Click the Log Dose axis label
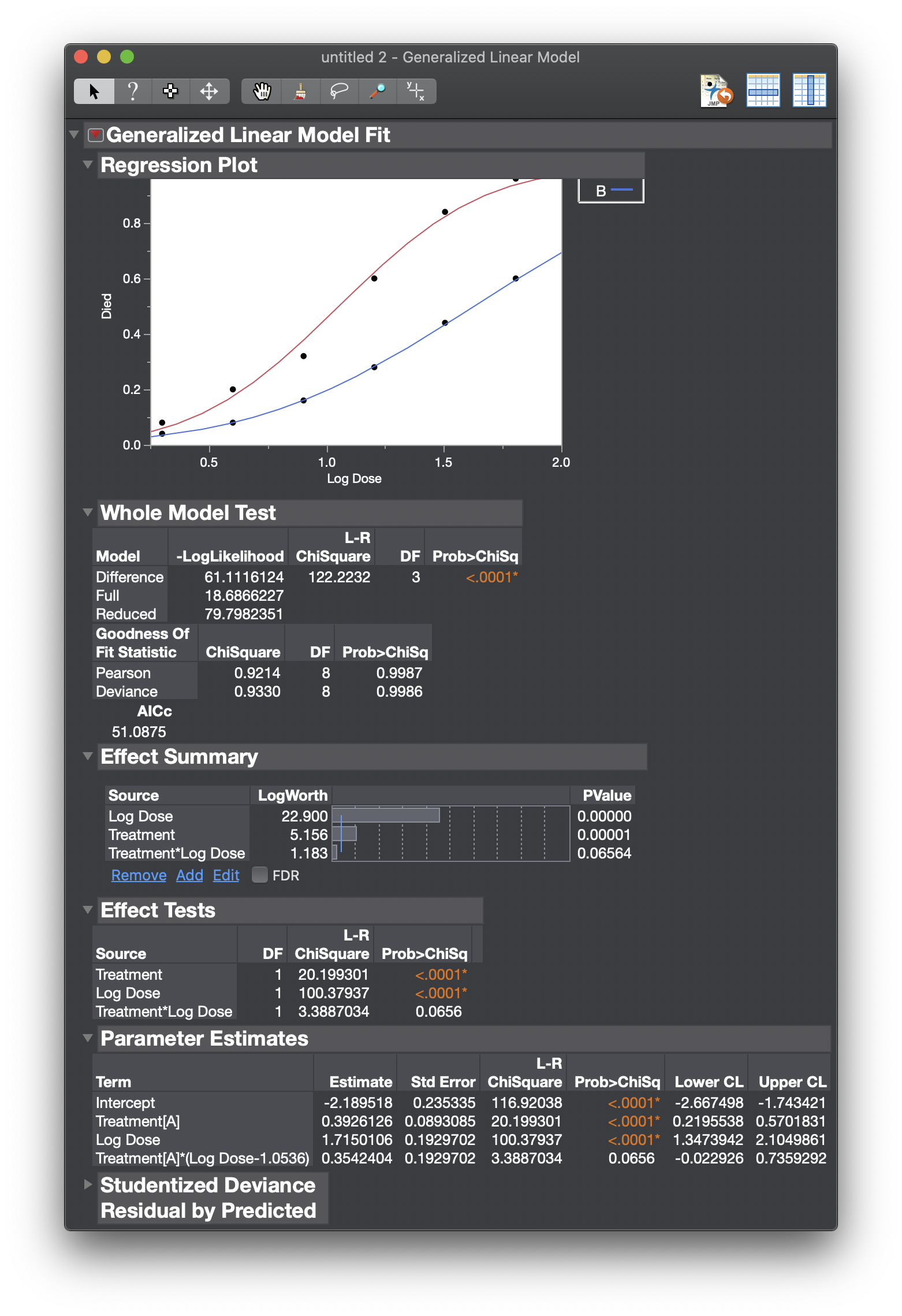902x1316 pixels. coord(354,478)
